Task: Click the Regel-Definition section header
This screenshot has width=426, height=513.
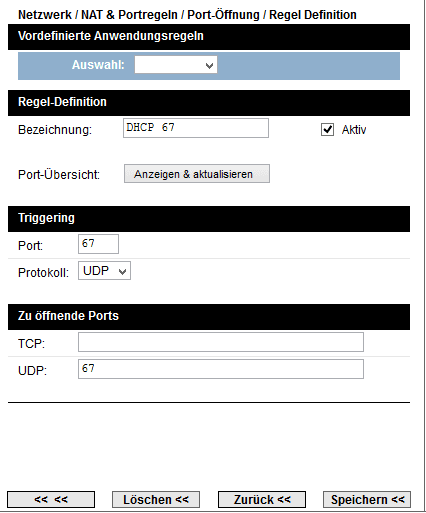Action: [209, 103]
